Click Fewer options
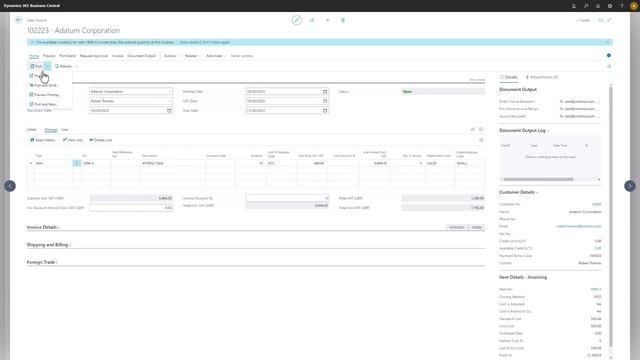The width and height of the screenshot is (640, 360). [x=242, y=56]
